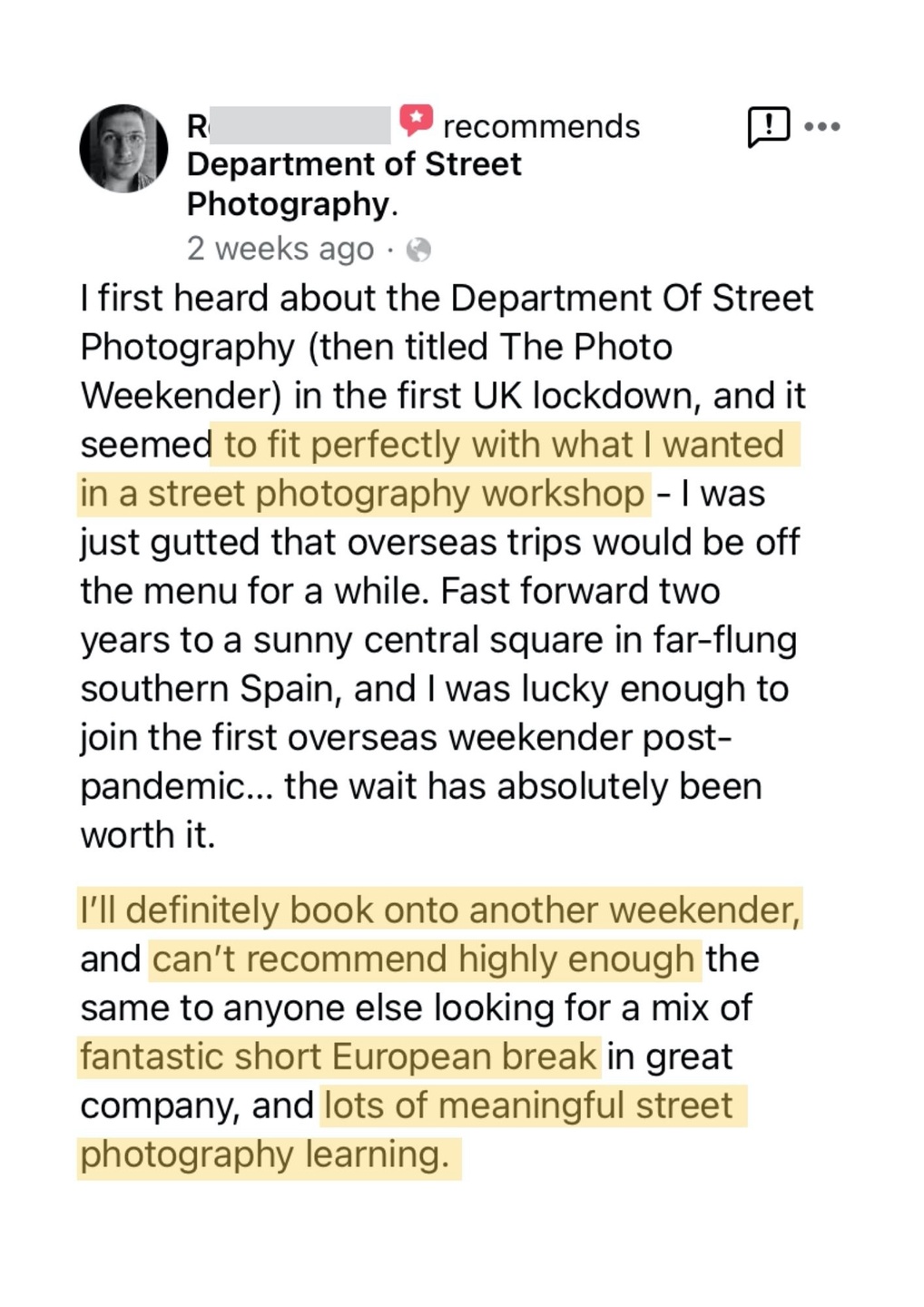
Task: Click highlighted 'in a street photography workshop'
Action: (363, 494)
